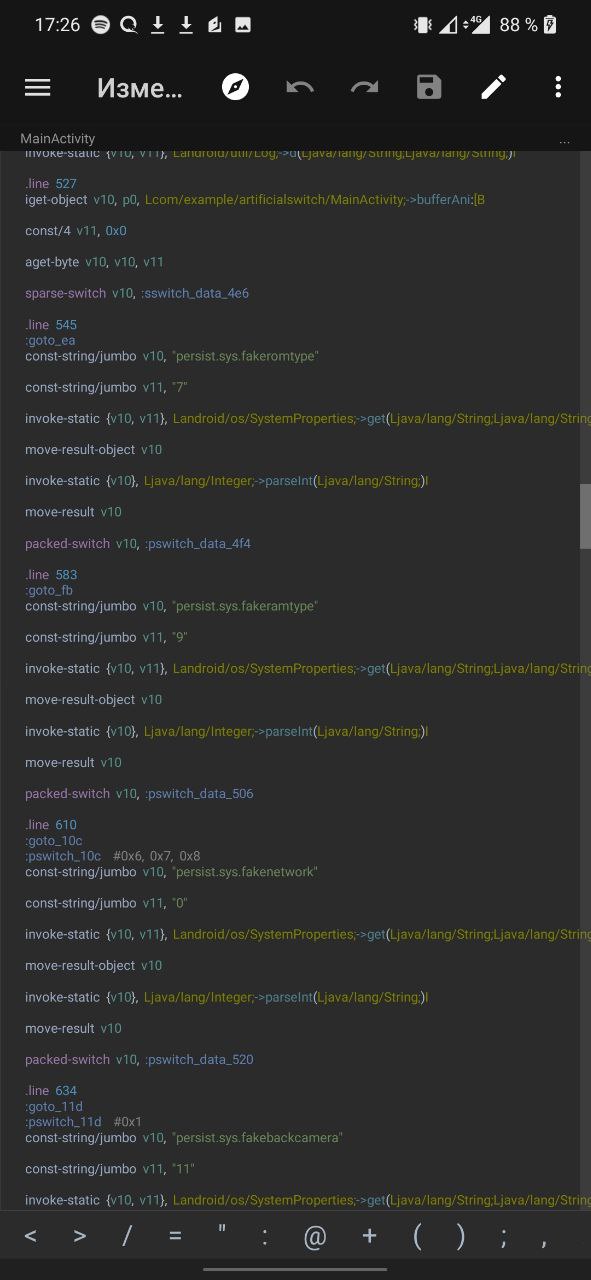Viewport: 591px width, 1280px height.
Task: Tap the Spotify status bar icon
Action: (100, 26)
